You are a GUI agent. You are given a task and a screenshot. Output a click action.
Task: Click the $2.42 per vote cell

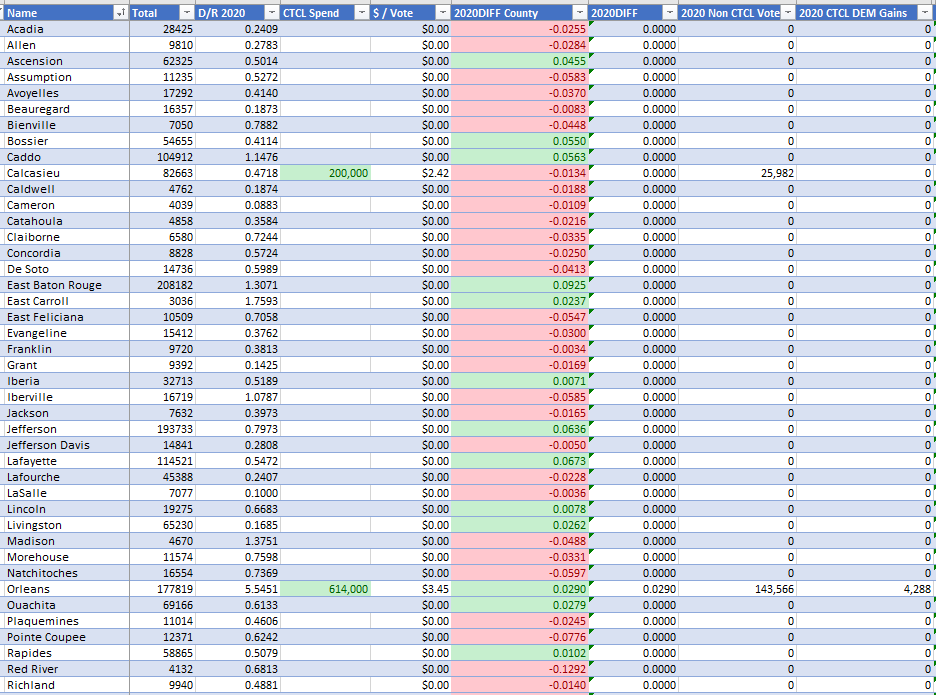(x=411, y=173)
